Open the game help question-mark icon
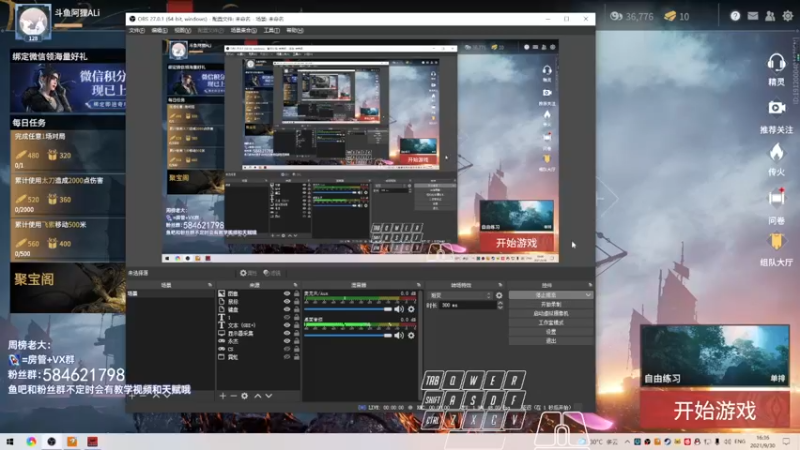 tap(735, 16)
